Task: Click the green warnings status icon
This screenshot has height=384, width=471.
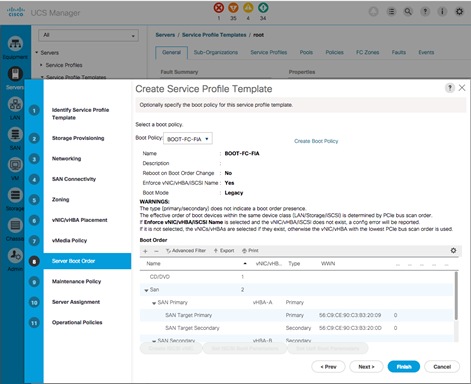Action: [263, 8]
